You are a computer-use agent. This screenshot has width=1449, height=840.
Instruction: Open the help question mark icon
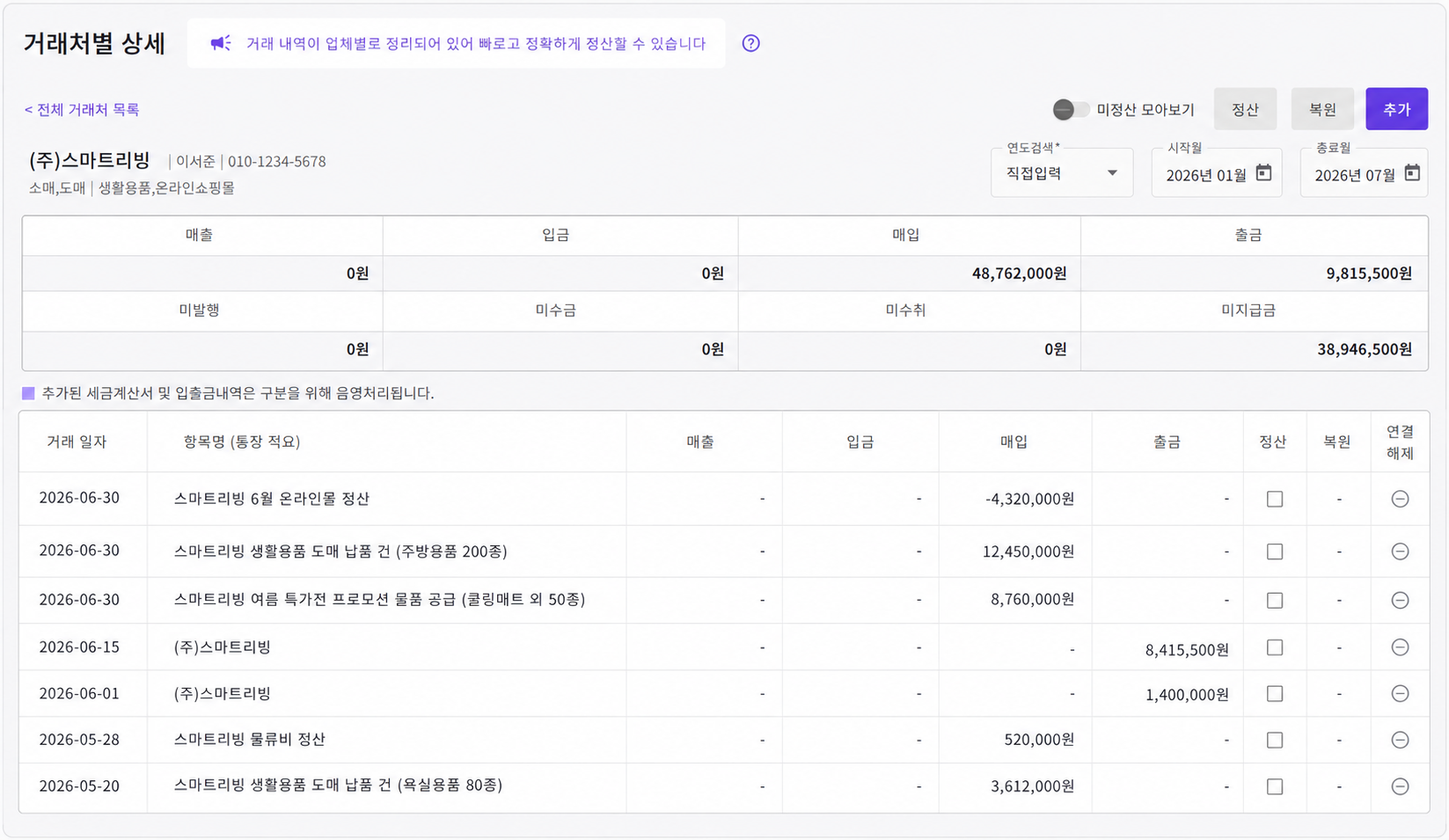point(750,43)
